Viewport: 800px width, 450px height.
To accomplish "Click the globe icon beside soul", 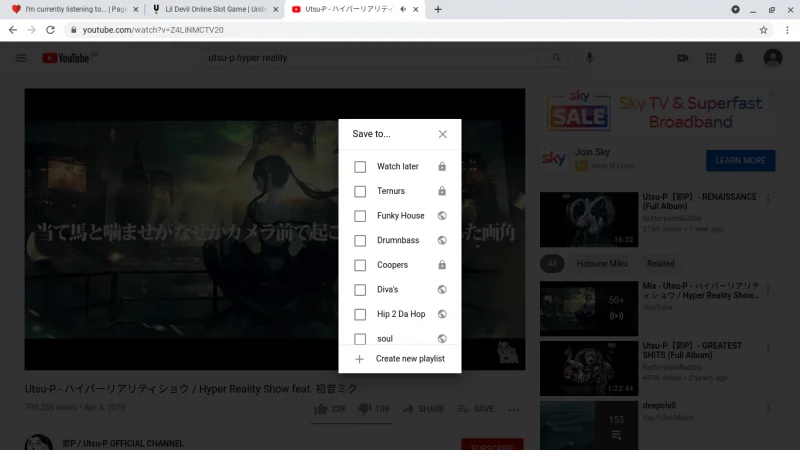I will pos(442,339).
